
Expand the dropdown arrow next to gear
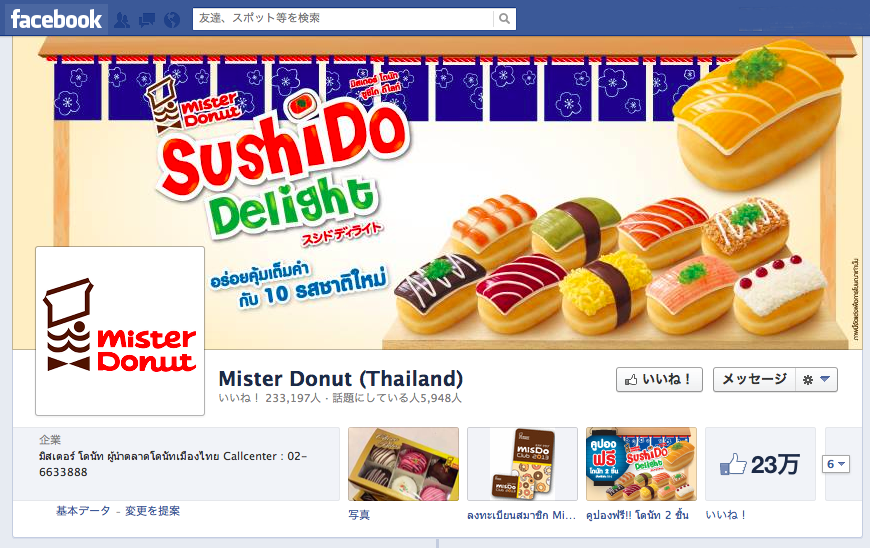pos(825,379)
